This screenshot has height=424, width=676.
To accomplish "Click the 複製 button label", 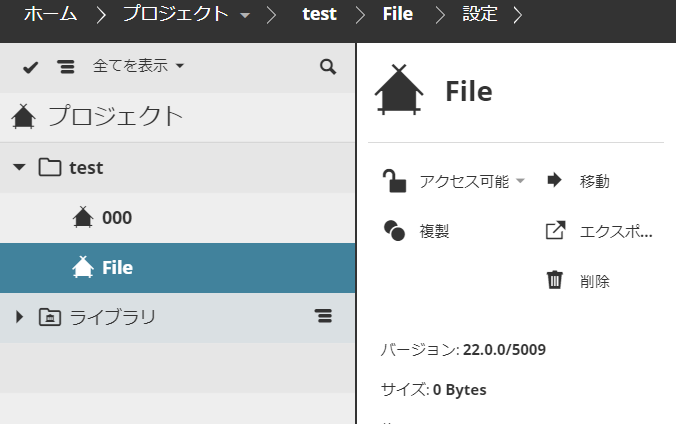I will pyautogui.click(x=434, y=231).
